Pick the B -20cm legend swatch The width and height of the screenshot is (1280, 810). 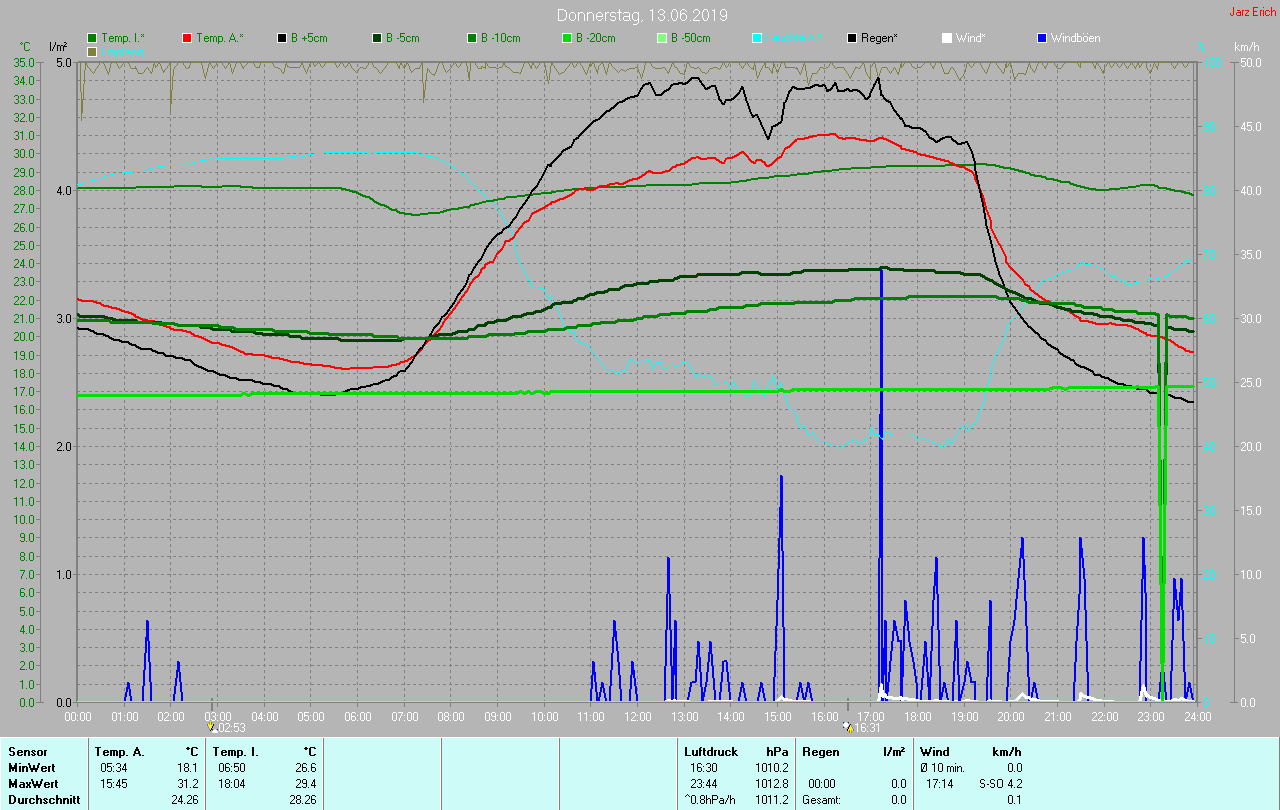pyautogui.click(x=566, y=38)
